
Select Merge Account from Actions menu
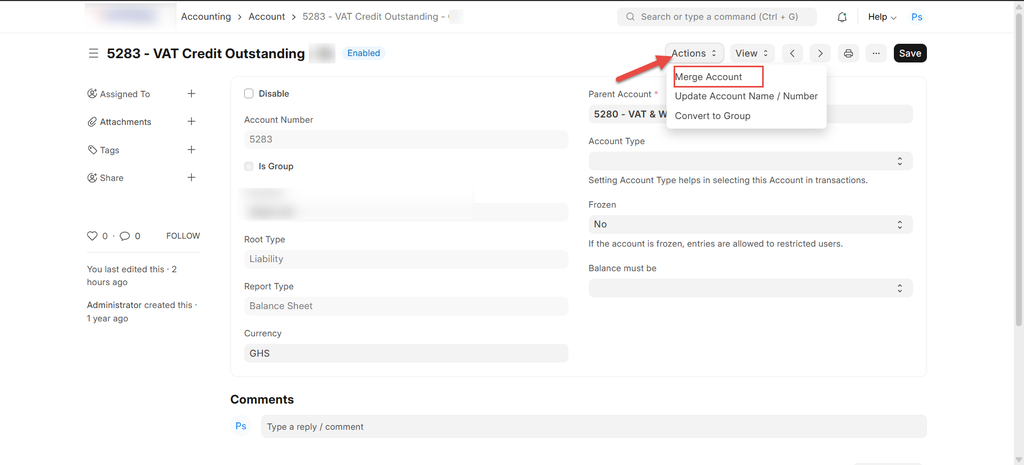click(709, 77)
